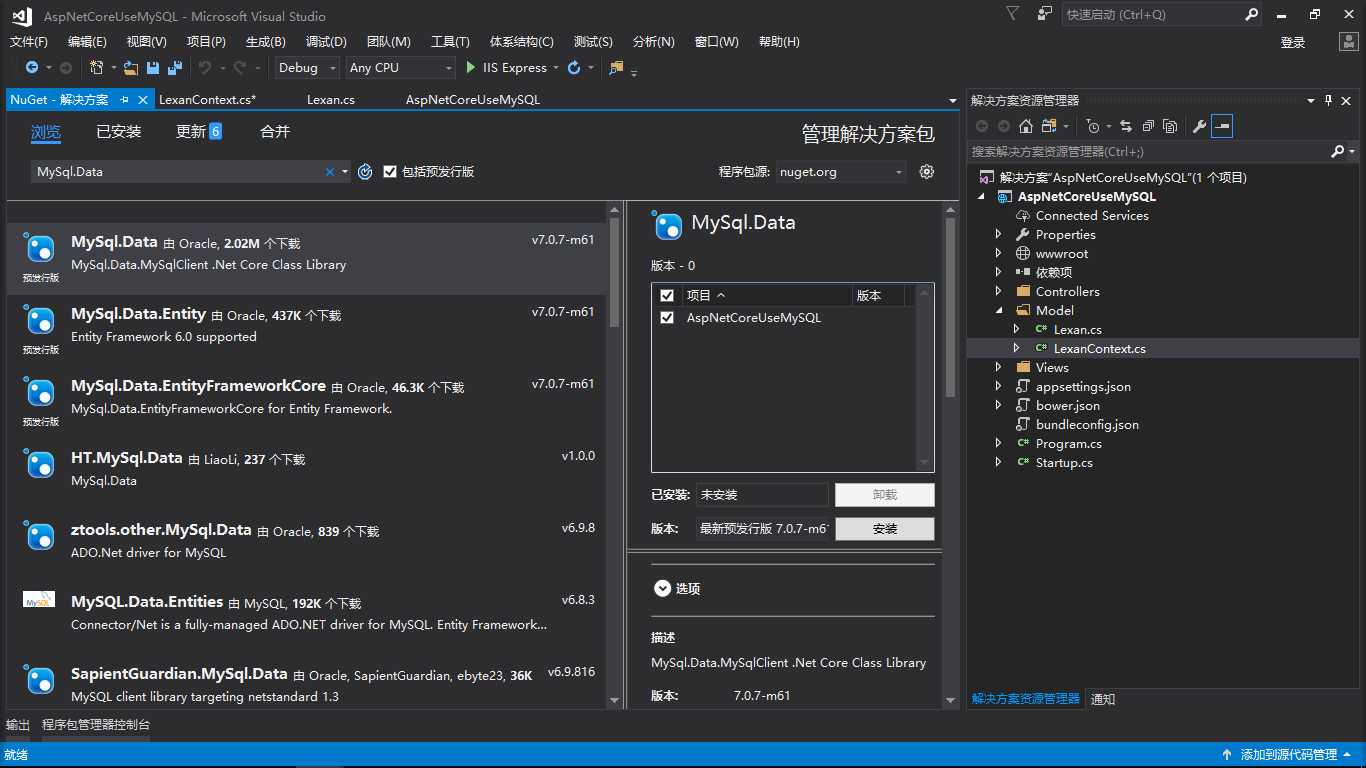Close the NuGet solution tab
Image resolution: width=1366 pixels, height=768 pixels.
tap(143, 100)
